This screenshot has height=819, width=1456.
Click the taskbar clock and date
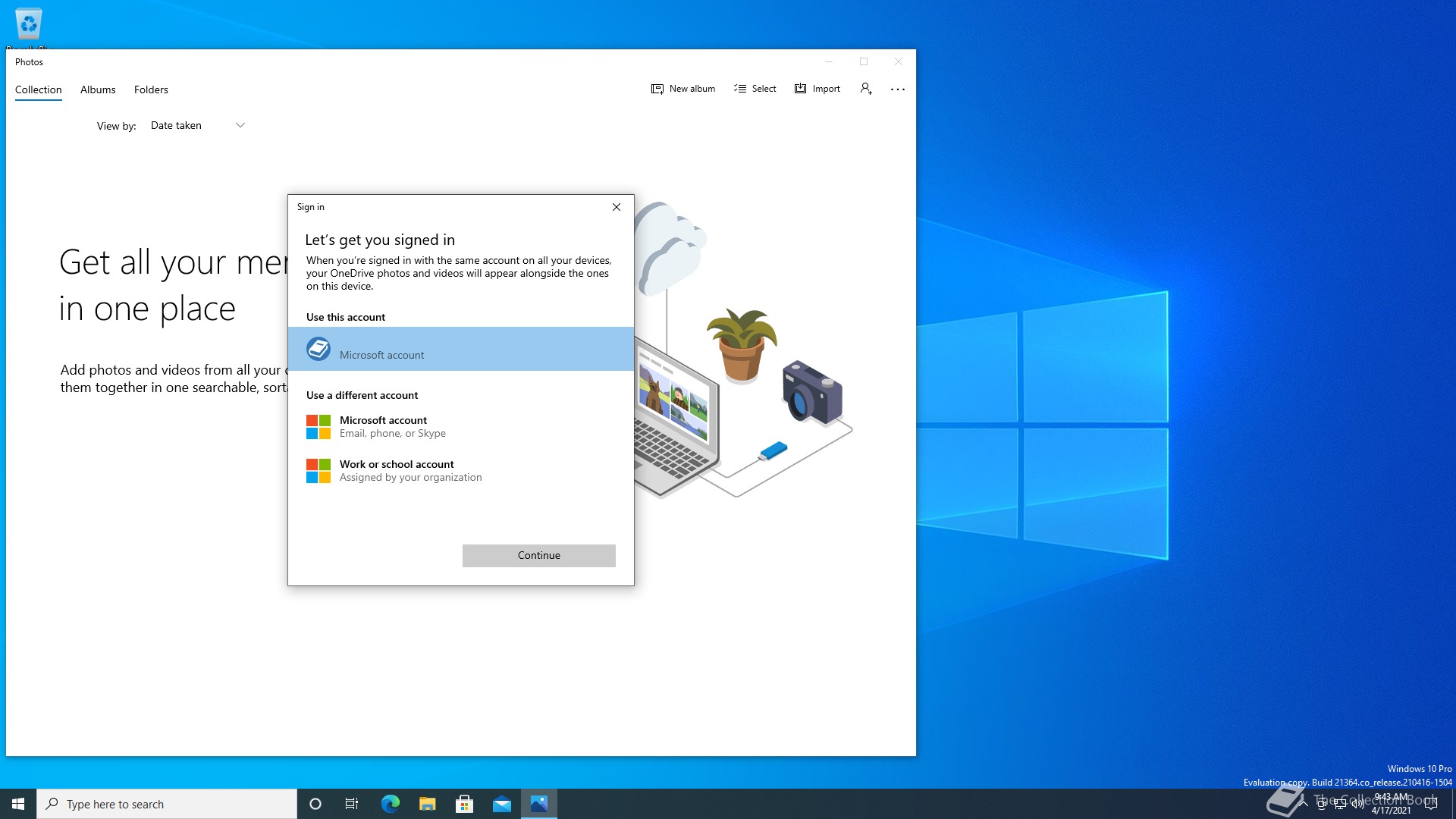point(1392,804)
